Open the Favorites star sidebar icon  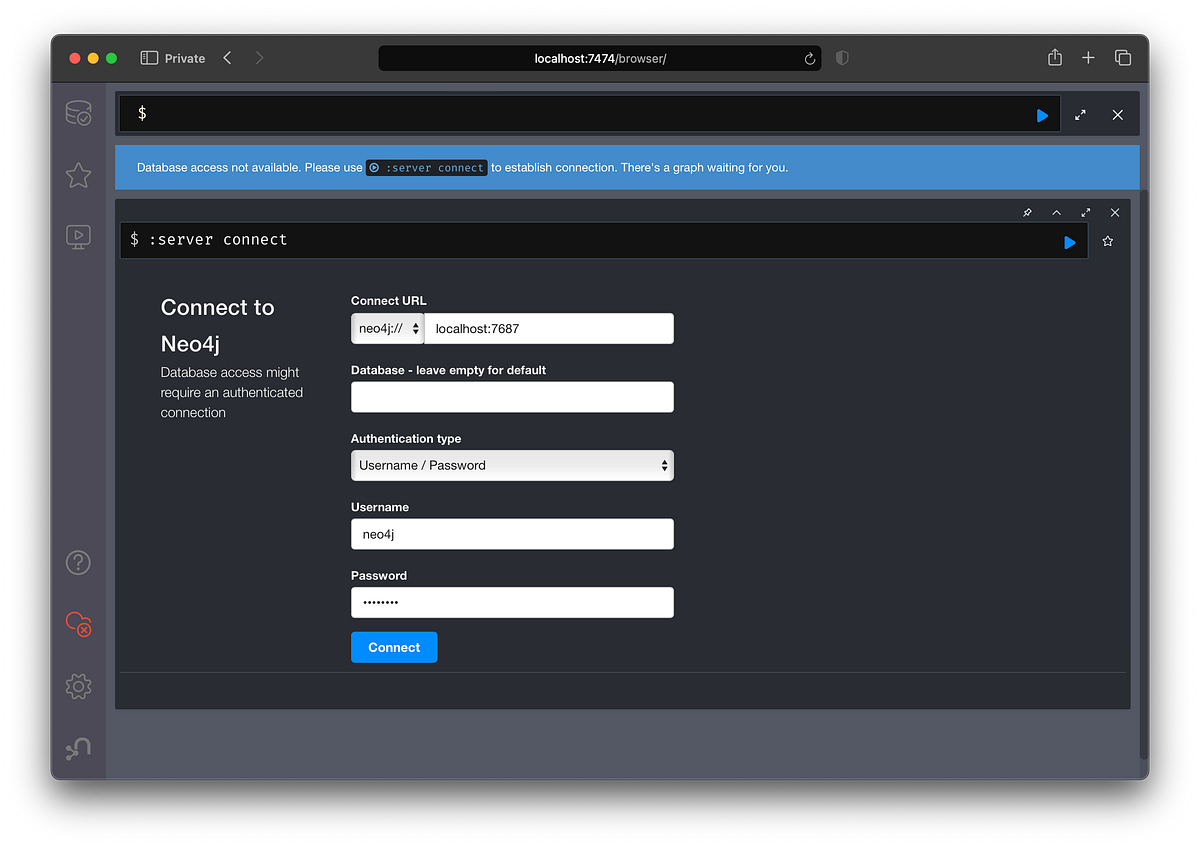[78, 176]
